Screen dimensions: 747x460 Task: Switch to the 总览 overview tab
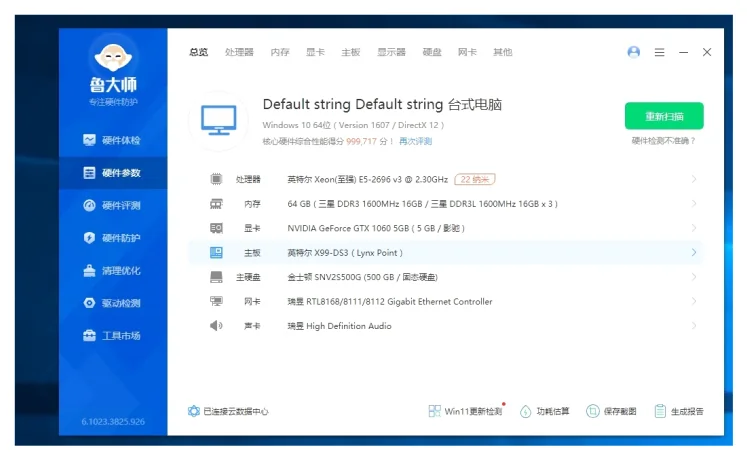(x=199, y=52)
